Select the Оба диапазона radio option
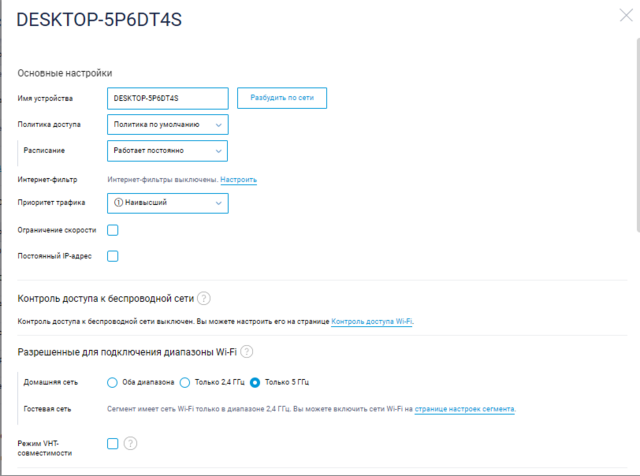Screen dimensions: 640x476 click(x=113, y=382)
